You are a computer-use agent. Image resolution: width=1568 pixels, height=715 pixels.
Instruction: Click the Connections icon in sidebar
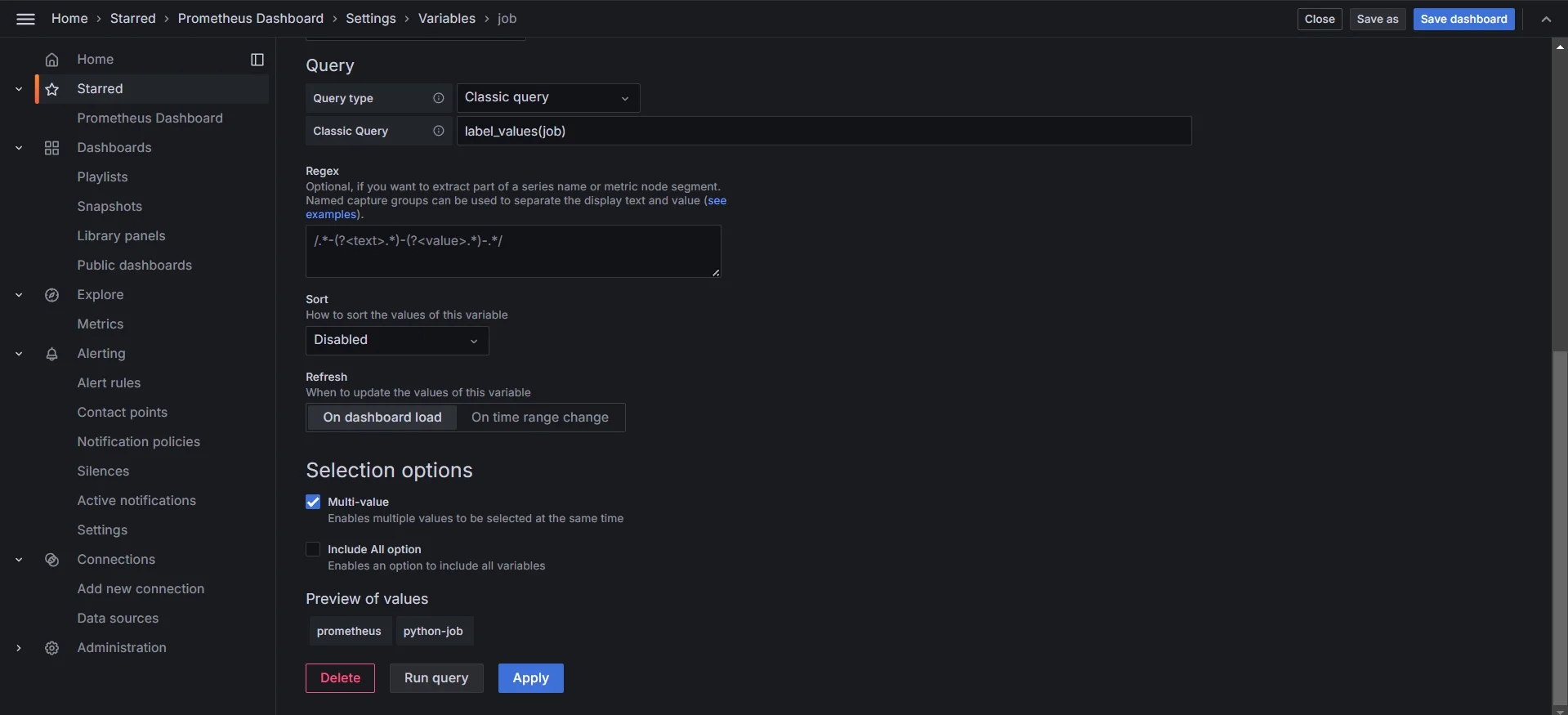[x=51, y=560]
